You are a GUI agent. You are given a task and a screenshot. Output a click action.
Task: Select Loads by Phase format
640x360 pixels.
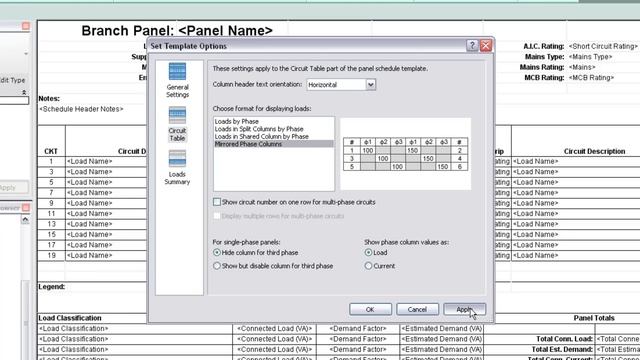pos(237,121)
